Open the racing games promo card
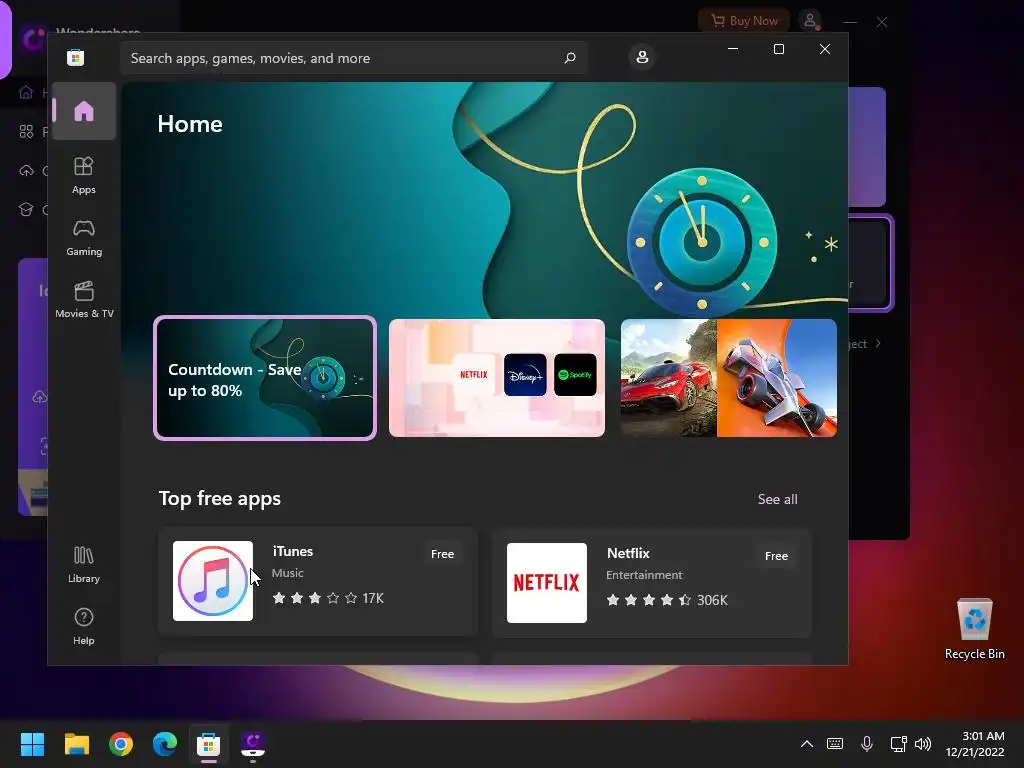Image resolution: width=1024 pixels, height=768 pixels. click(x=729, y=378)
